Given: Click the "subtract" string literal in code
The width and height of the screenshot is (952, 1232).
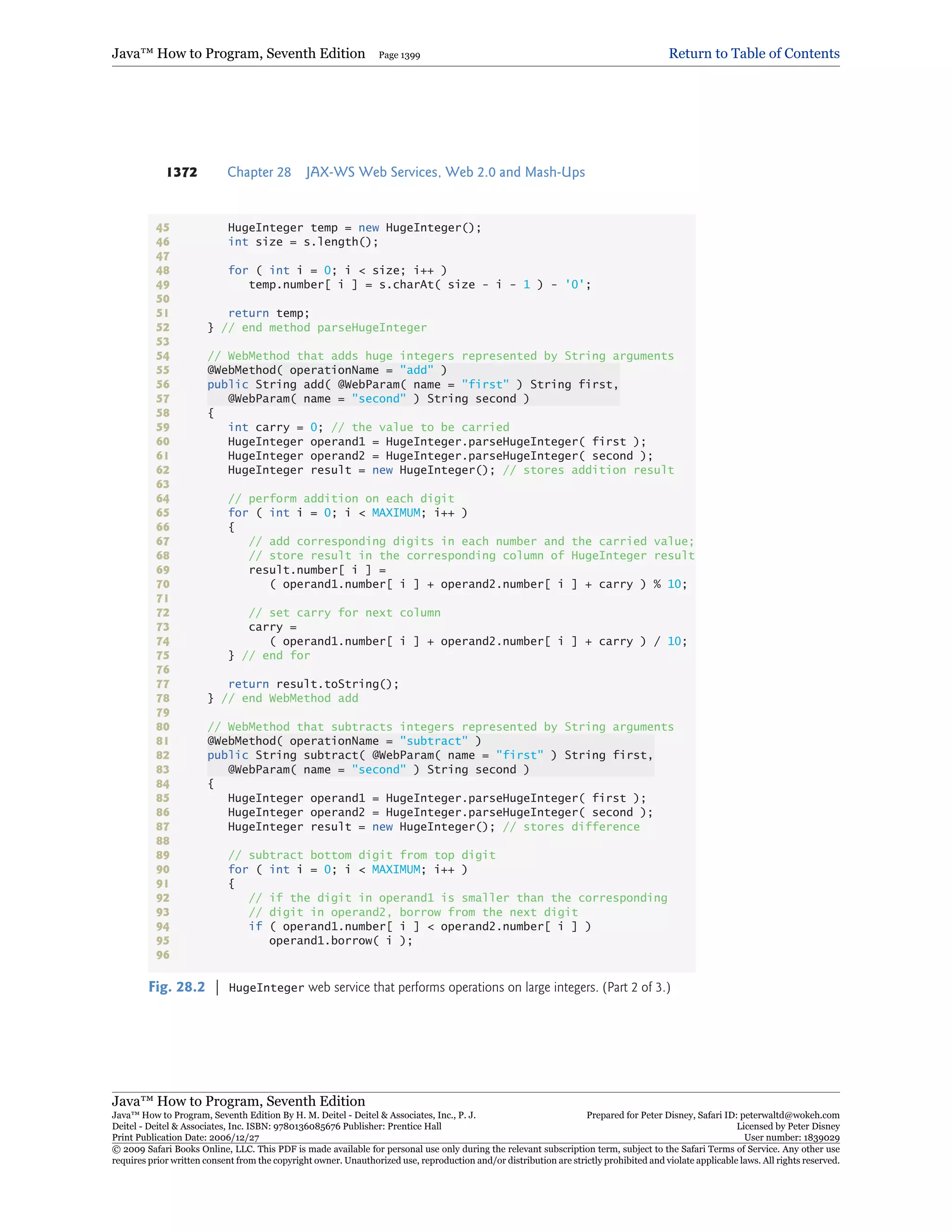Looking at the screenshot, I should click(x=433, y=741).
